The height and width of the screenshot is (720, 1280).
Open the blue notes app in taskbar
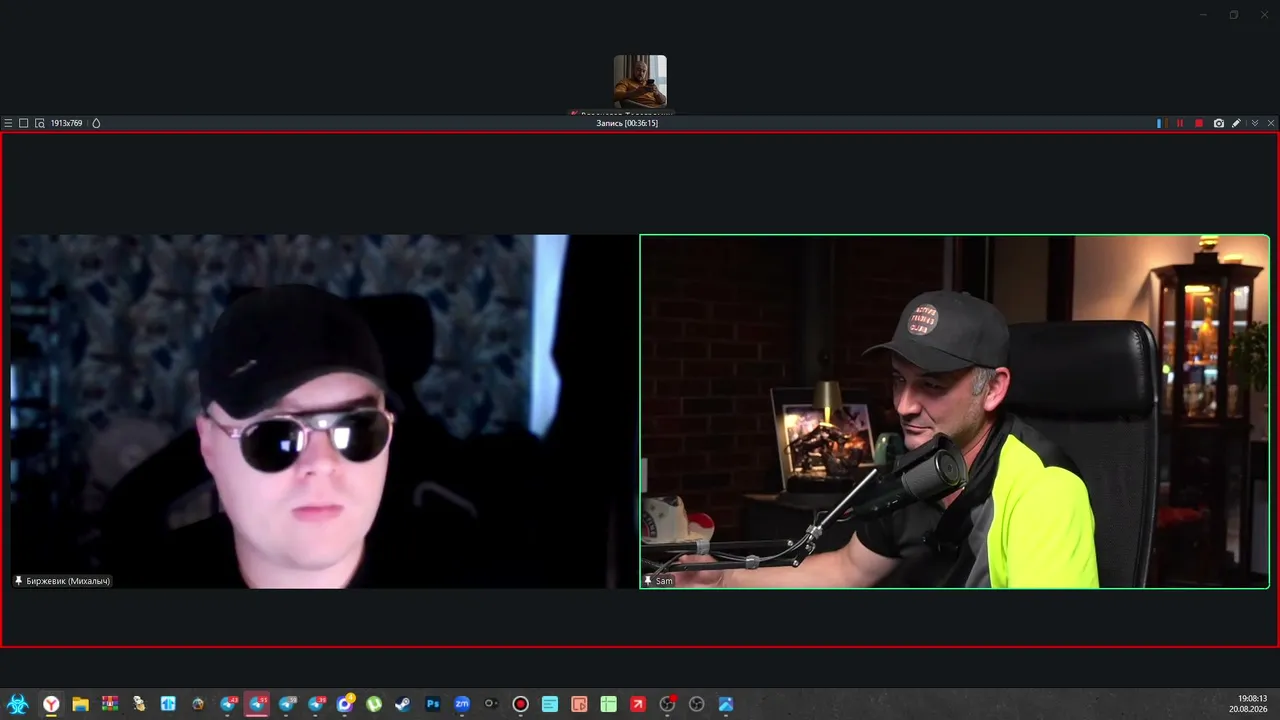point(550,704)
